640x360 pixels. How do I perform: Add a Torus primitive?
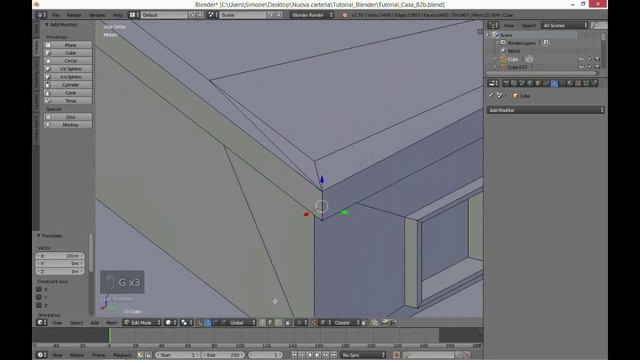pyautogui.click(x=68, y=100)
